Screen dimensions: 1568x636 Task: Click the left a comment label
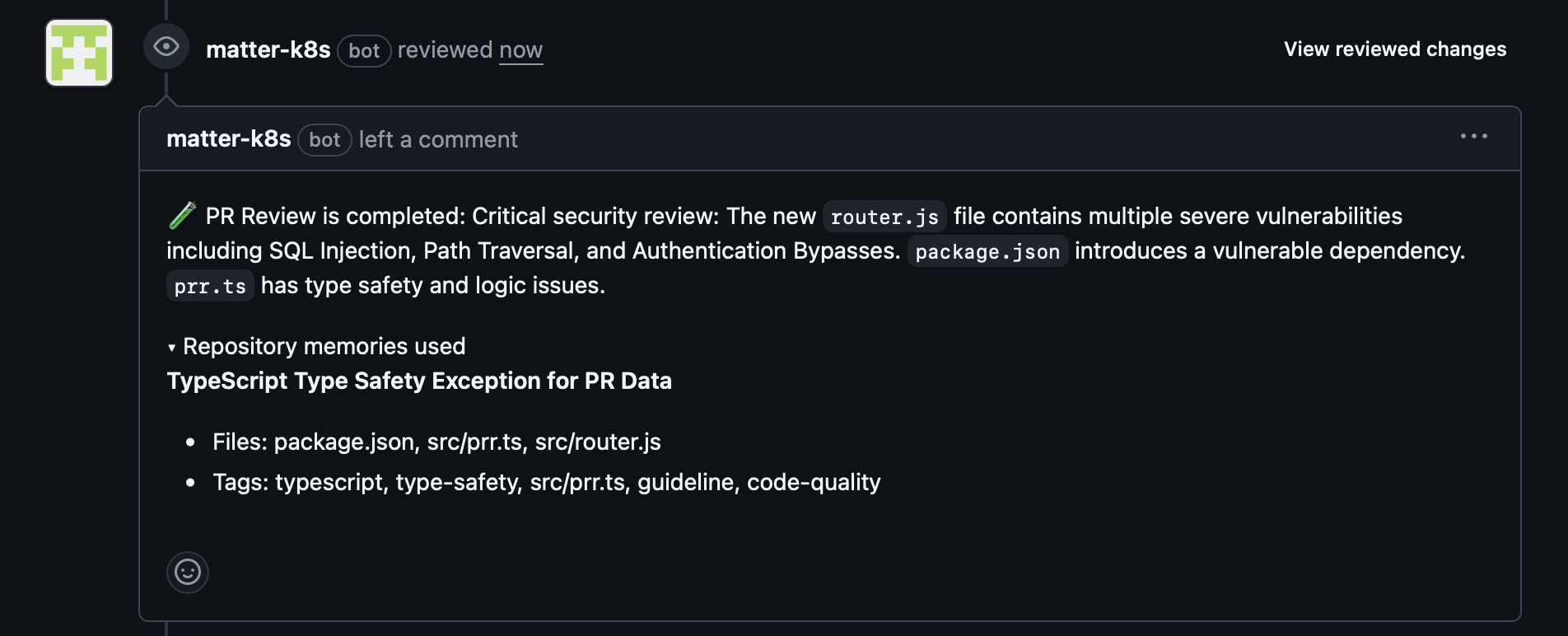tap(437, 139)
